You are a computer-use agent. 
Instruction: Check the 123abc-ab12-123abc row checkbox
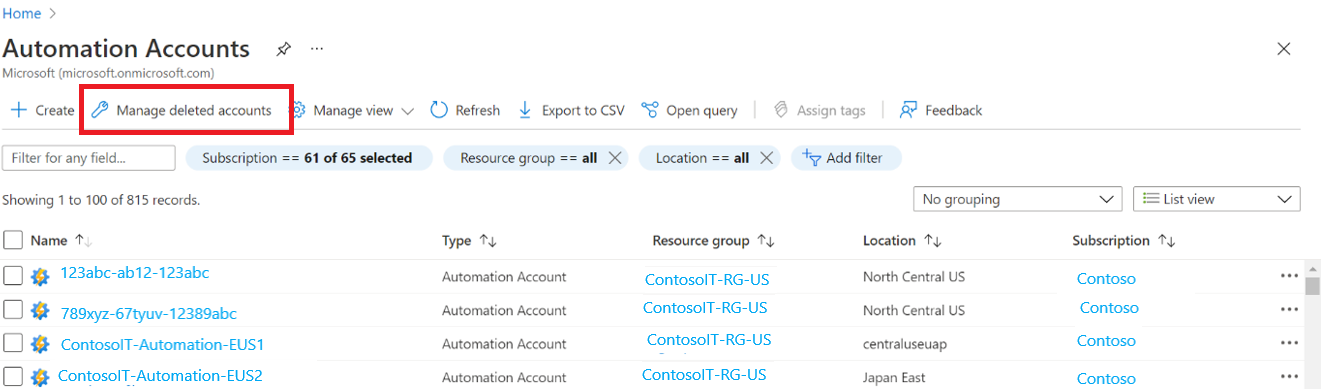pos(13,276)
